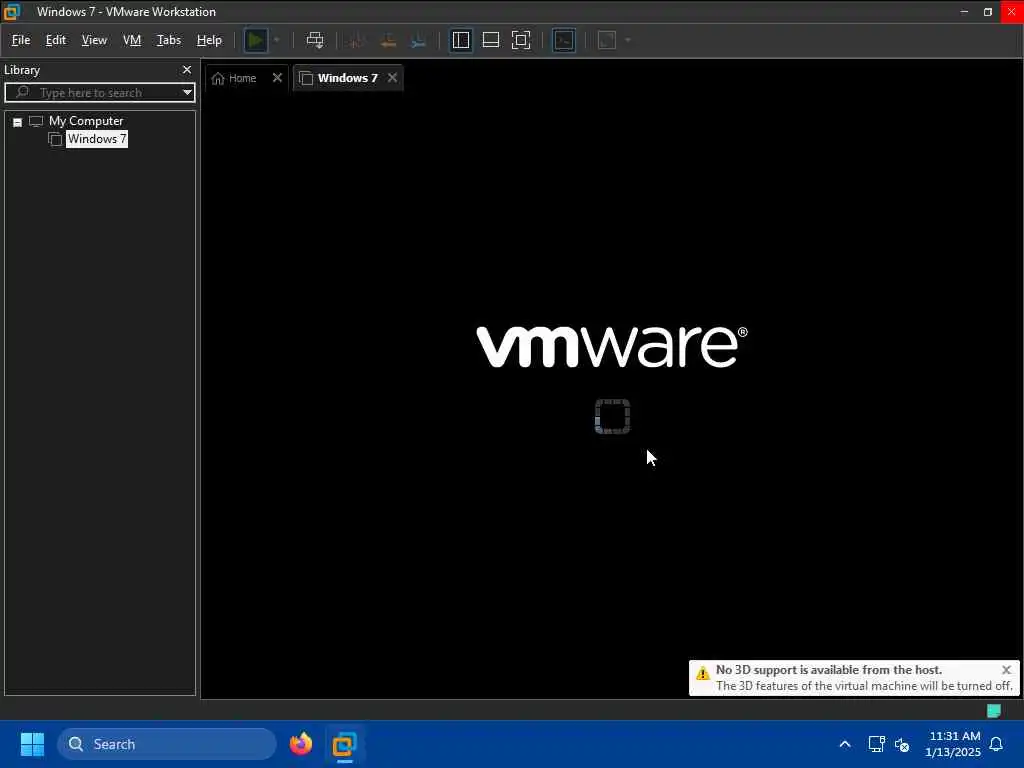1024x768 pixels.
Task: Click the Take Snapshot toolbar icon
Action: [x=357, y=40]
